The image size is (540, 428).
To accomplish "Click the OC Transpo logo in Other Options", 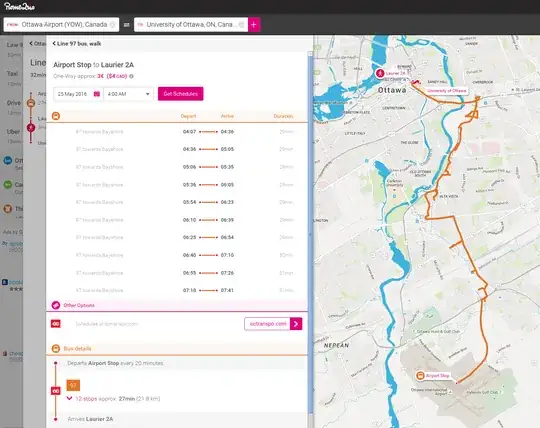I will [x=56, y=324].
